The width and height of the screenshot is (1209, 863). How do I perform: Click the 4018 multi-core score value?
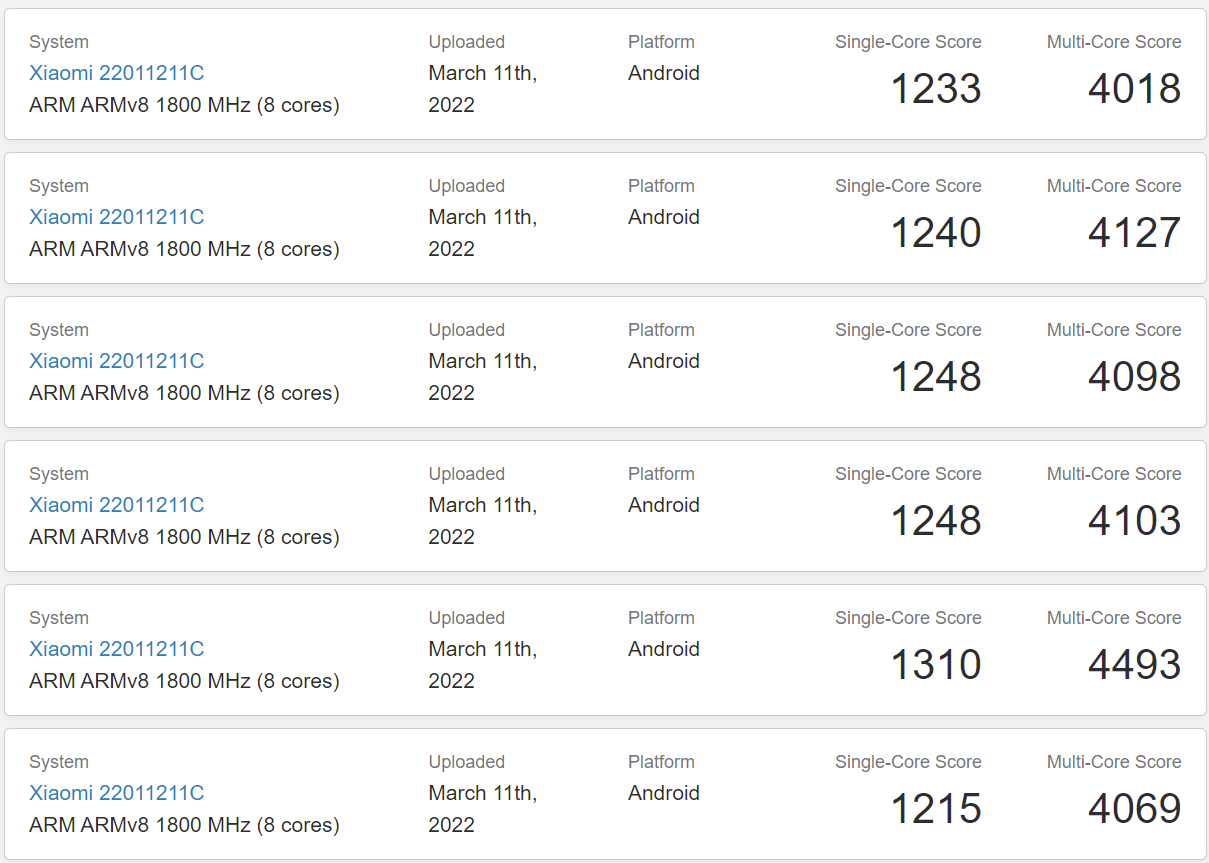click(x=1135, y=89)
